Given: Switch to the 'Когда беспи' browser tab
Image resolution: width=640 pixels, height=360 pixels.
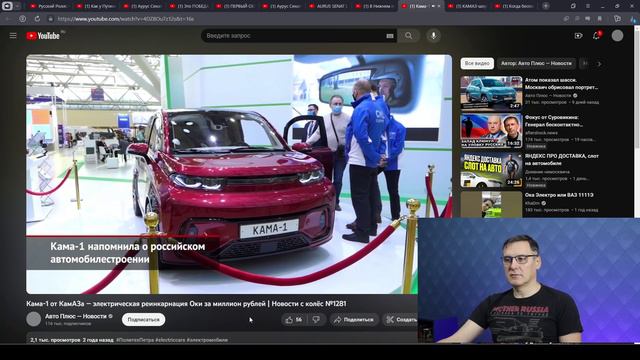Looking at the screenshot, I should pos(514,6).
